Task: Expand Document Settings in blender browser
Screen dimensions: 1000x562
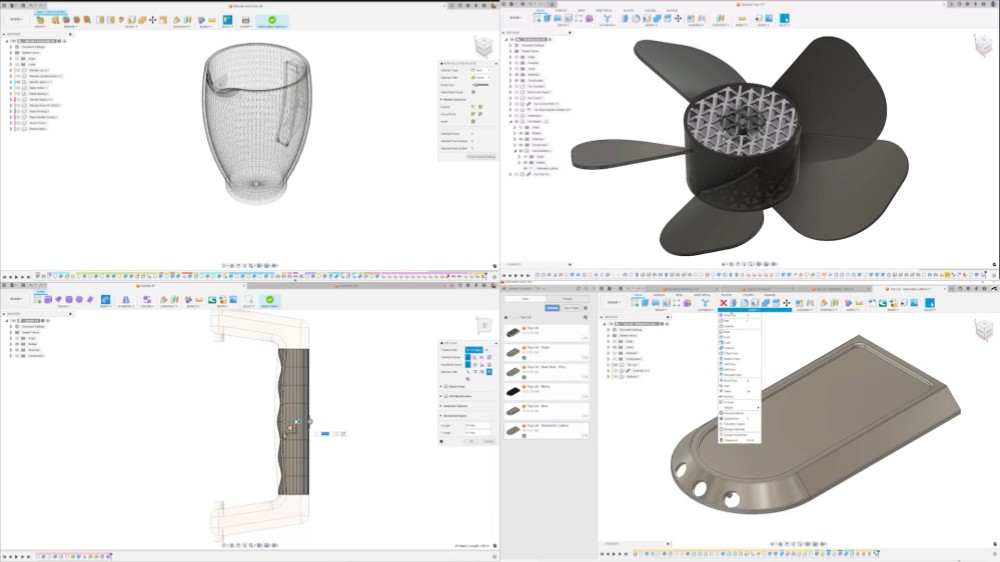Action: (10, 47)
